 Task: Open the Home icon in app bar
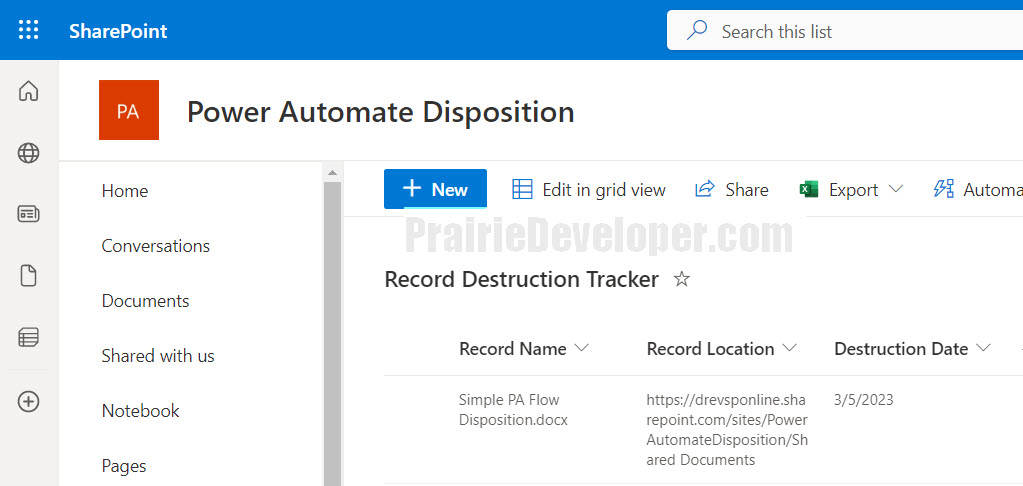coord(28,91)
